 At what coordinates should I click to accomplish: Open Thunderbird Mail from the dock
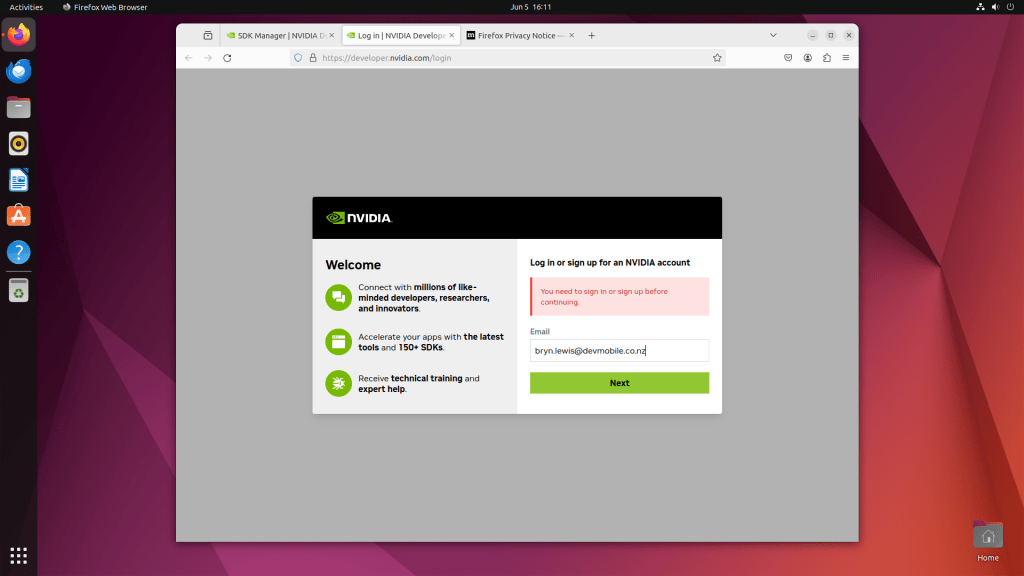click(x=18, y=71)
